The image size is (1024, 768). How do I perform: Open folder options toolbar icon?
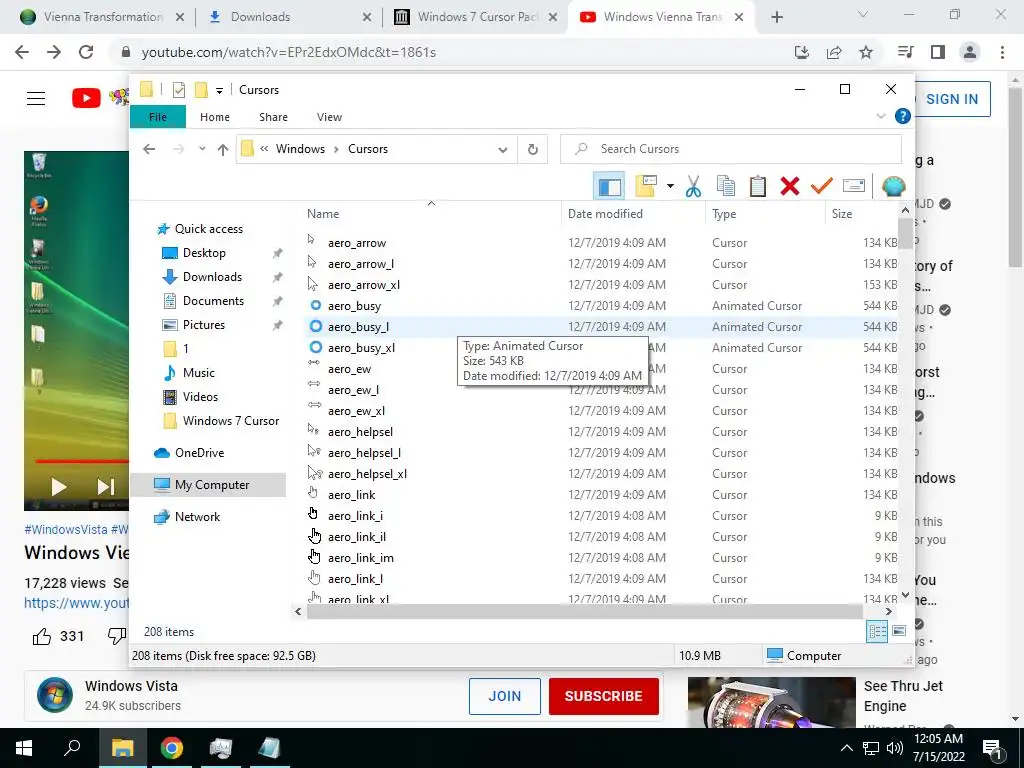coord(646,186)
